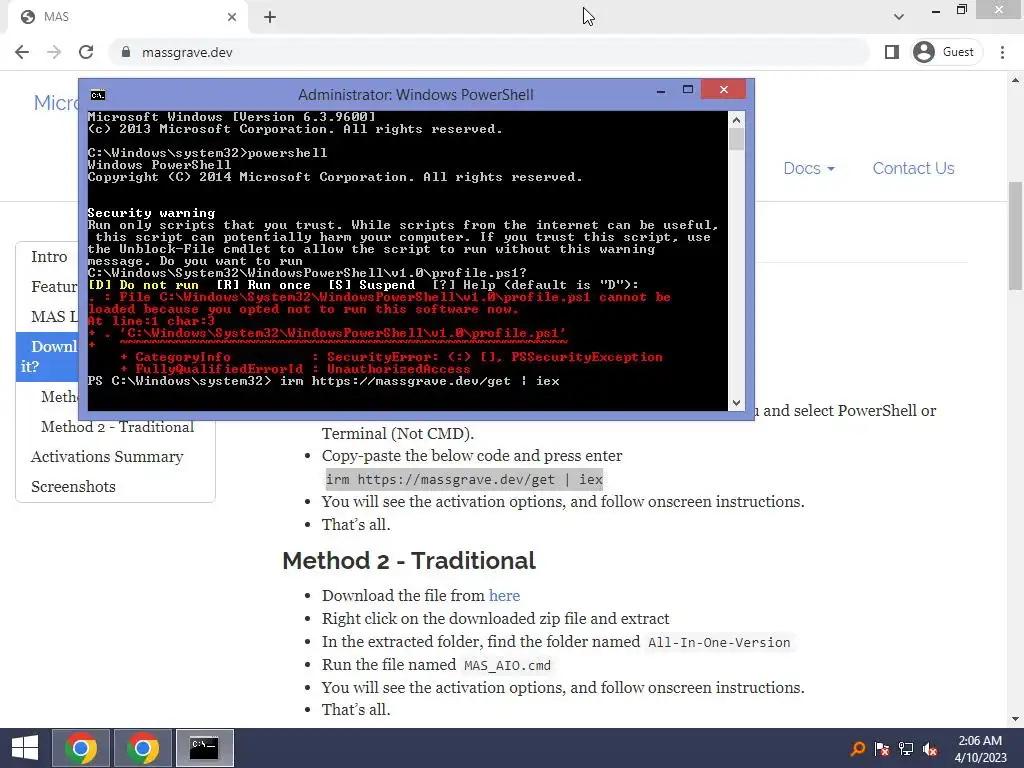Open the Action Center flag icon
This screenshot has height=768, width=1024.
[x=882, y=749]
